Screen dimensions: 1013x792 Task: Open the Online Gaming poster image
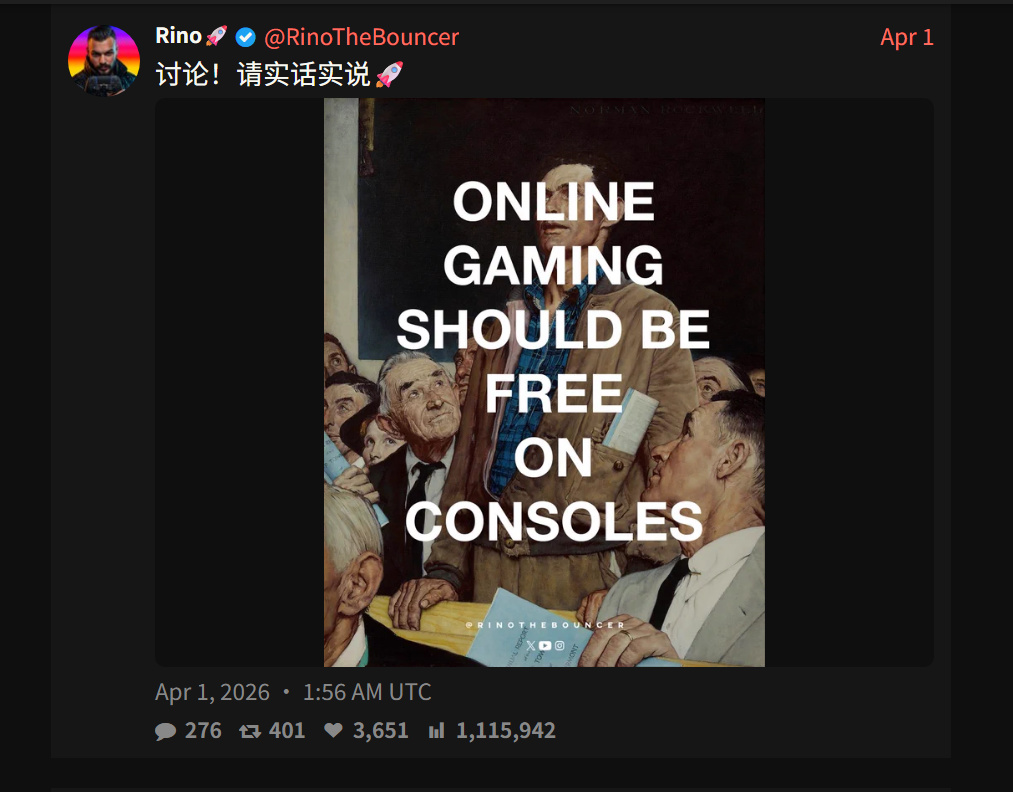pos(544,382)
